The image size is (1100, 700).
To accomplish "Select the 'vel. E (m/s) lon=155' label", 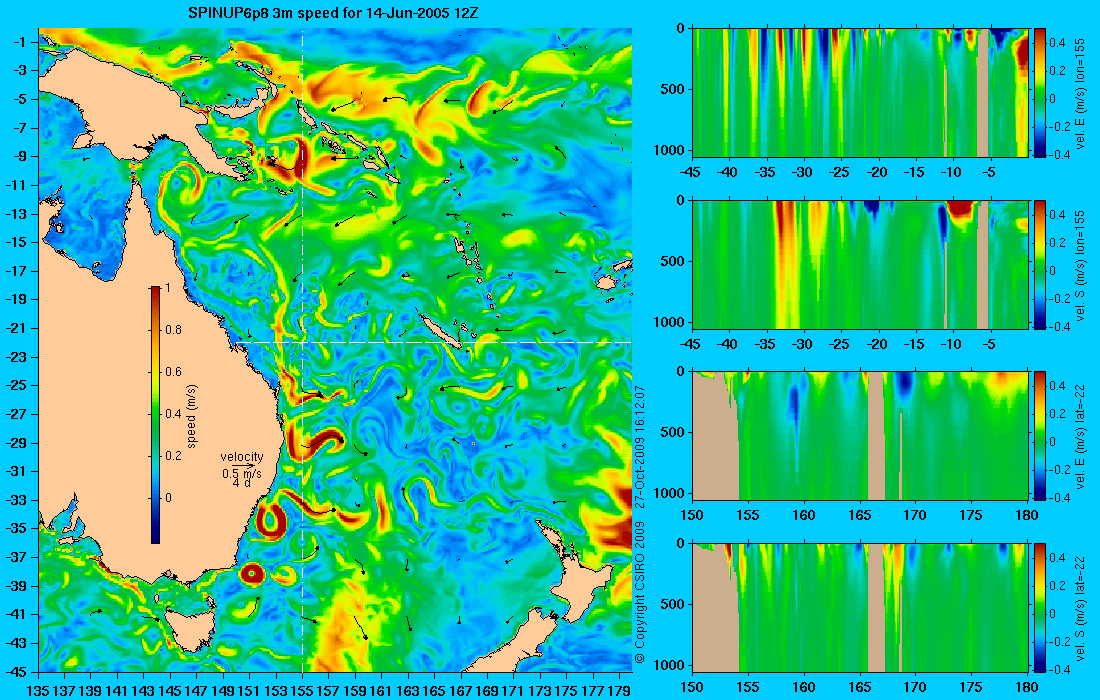I will click(1080, 93).
